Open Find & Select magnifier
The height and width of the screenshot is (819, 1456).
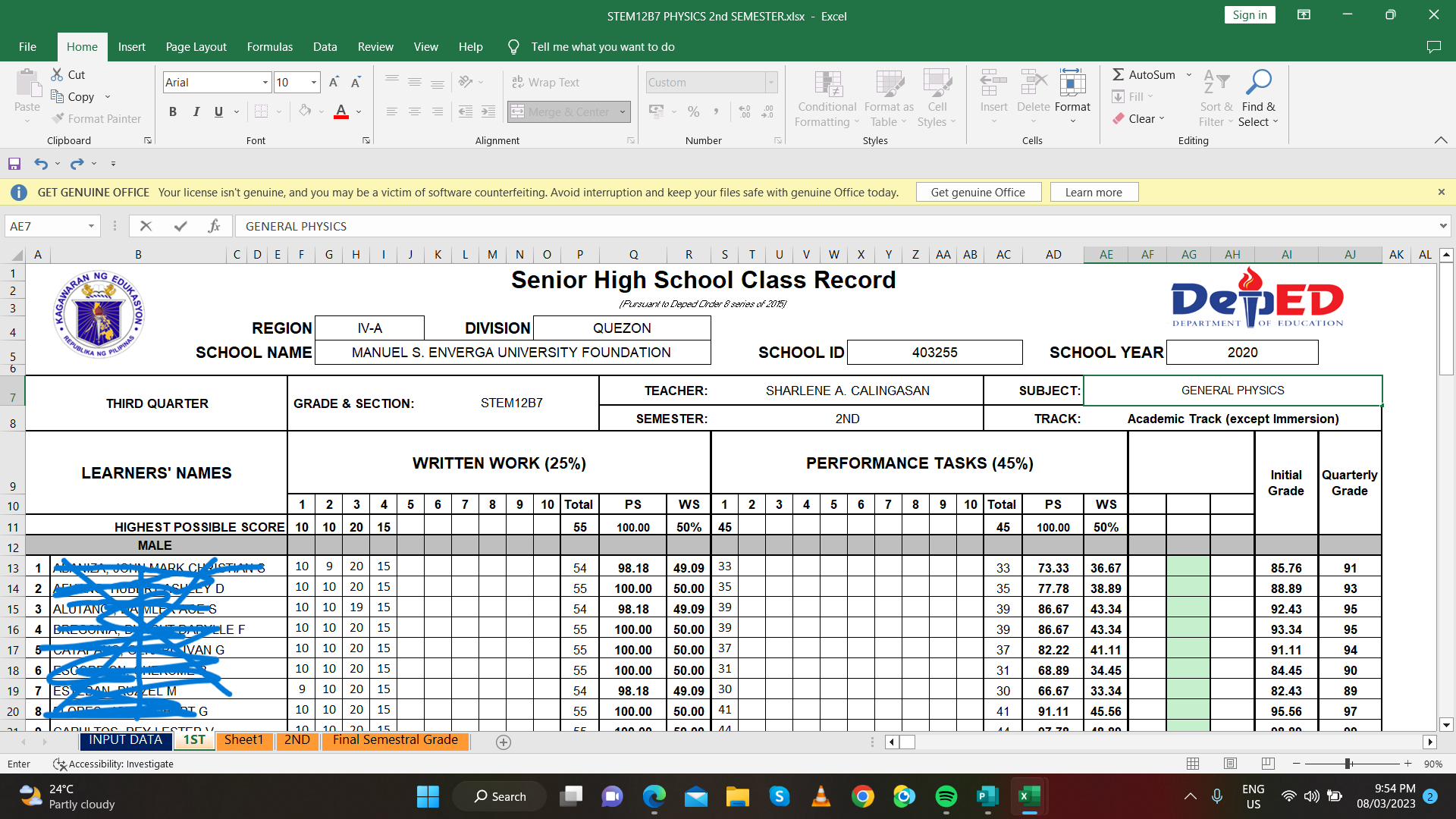tap(1259, 99)
